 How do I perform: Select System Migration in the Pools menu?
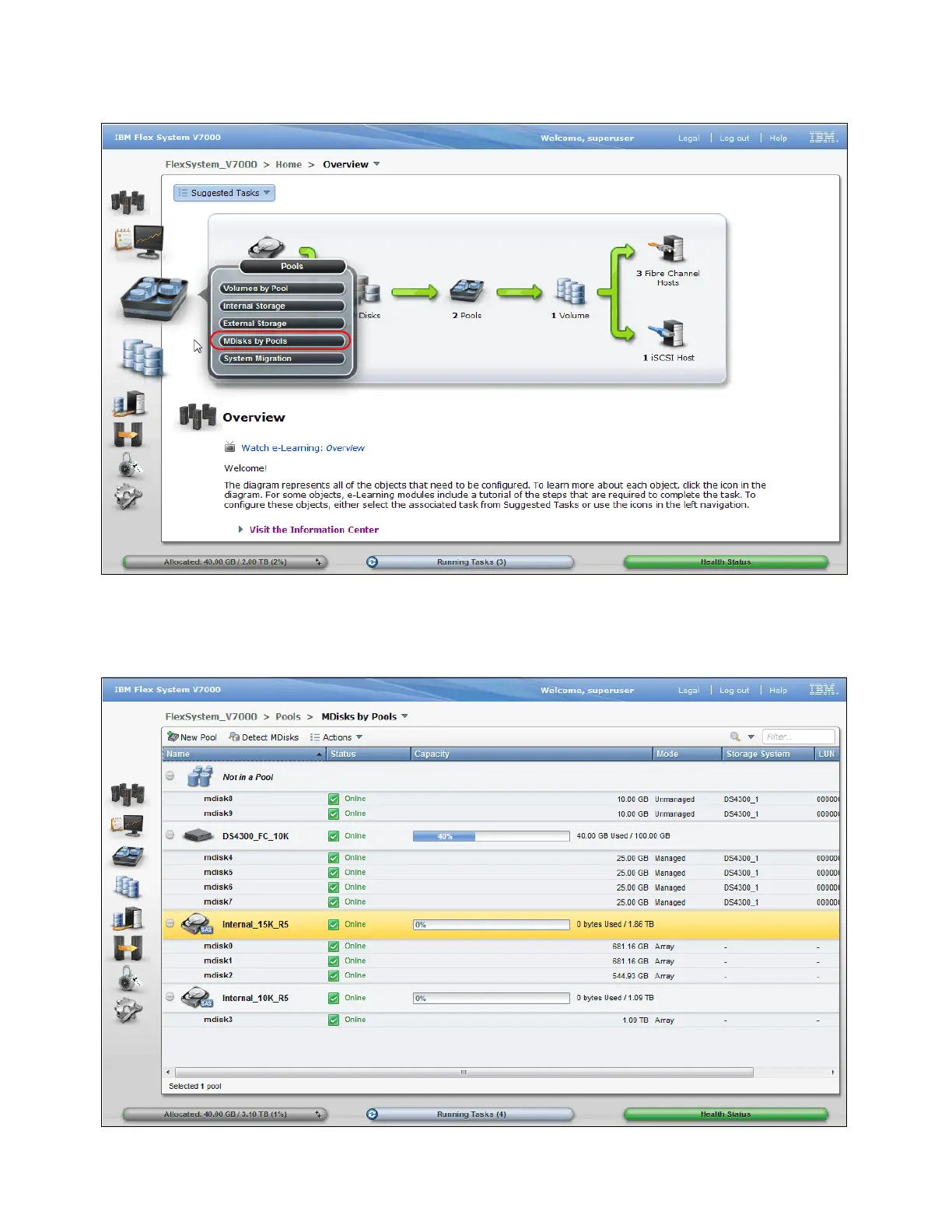pyautogui.click(x=282, y=359)
